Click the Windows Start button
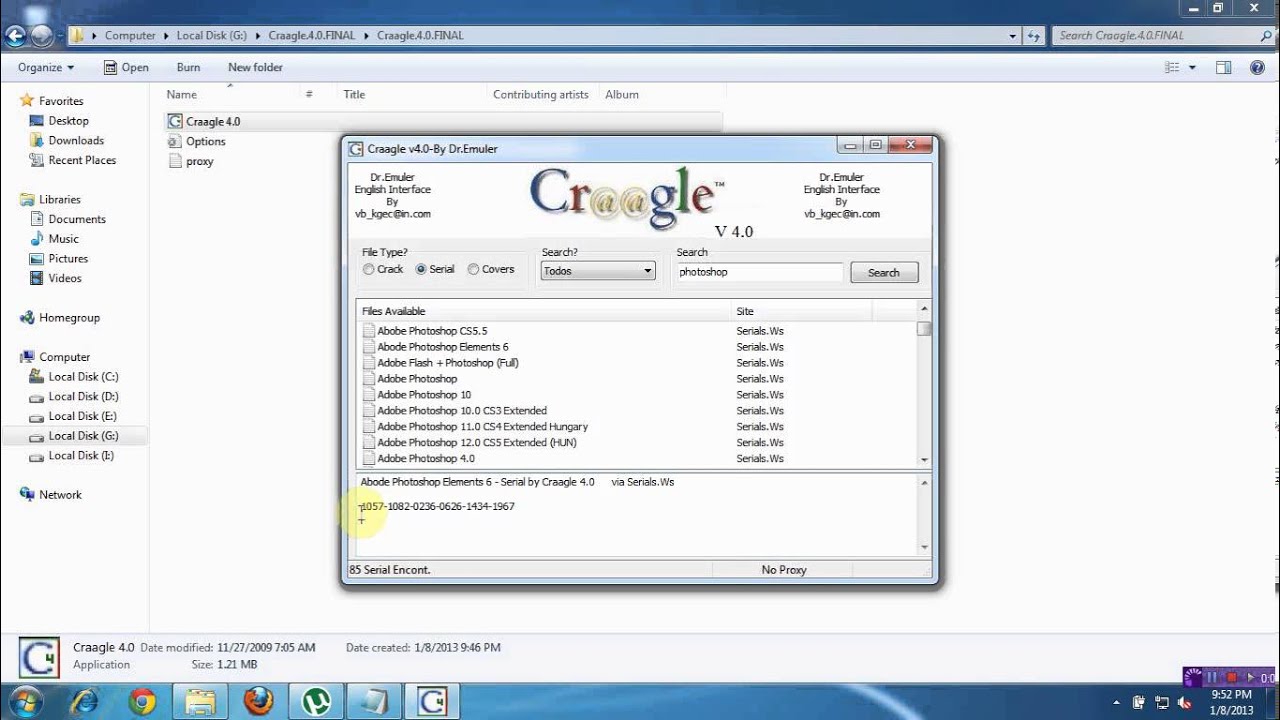Viewport: 1280px width, 720px height. (x=25, y=701)
